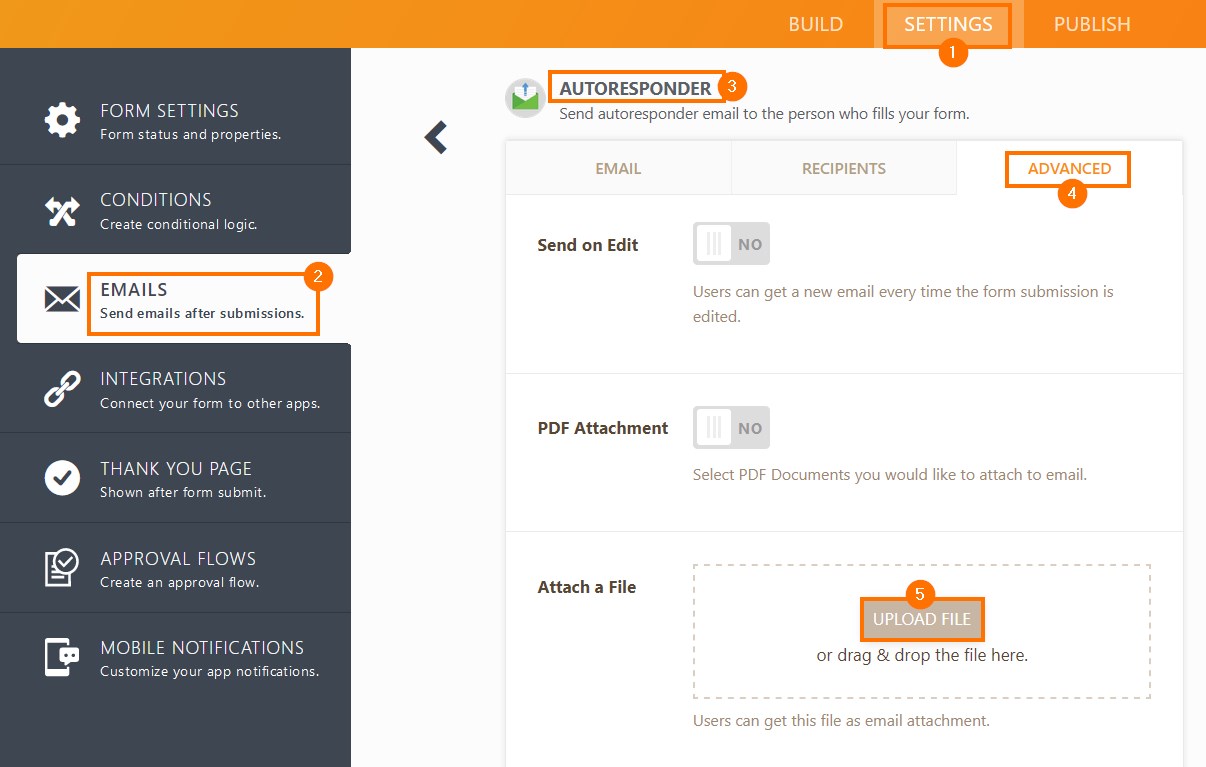Viewport: 1206px width, 767px height.
Task: Click the Autoresponder heading
Action: pyautogui.click(x=635, y=88)
